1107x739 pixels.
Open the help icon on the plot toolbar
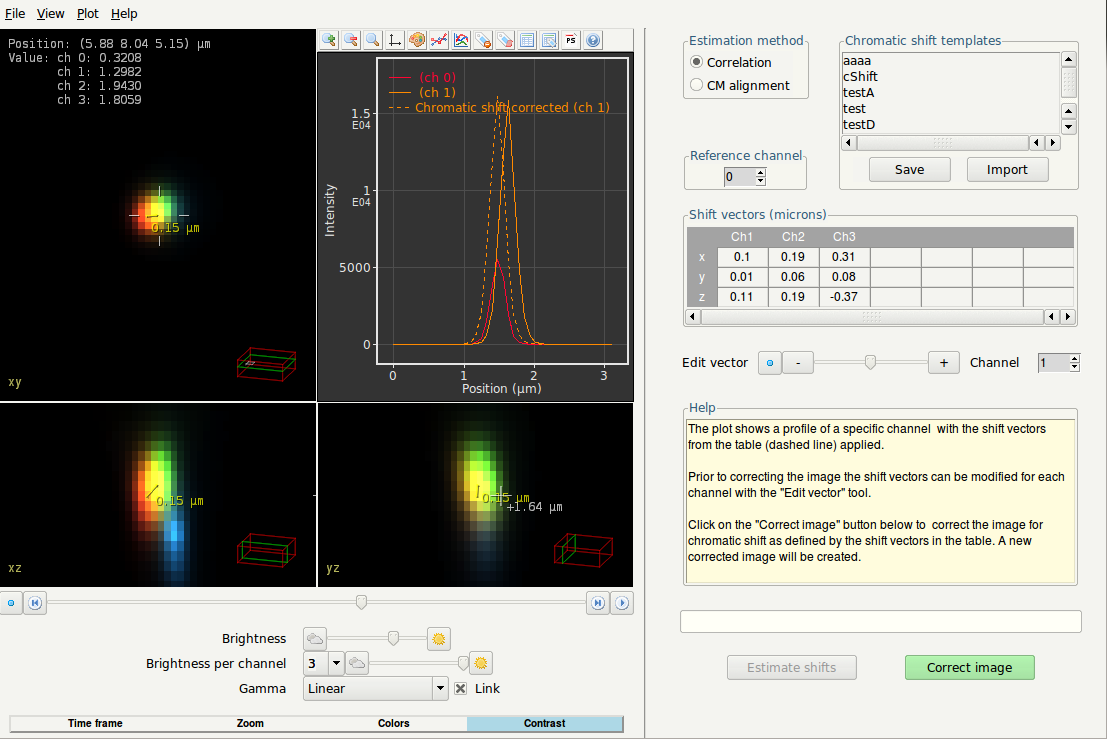pyautogui.click(x=593, y=40)
